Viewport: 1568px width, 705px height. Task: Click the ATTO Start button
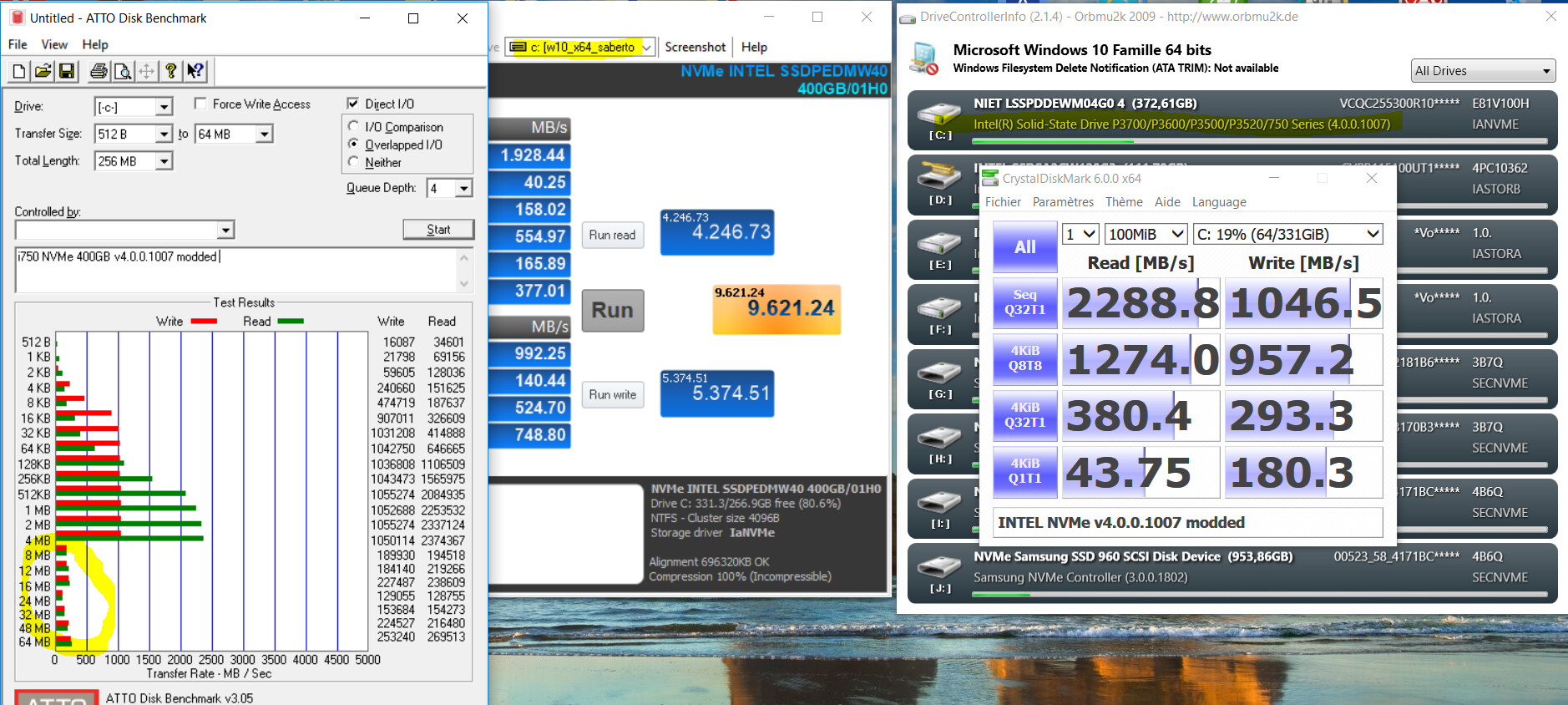coord(438,230)
